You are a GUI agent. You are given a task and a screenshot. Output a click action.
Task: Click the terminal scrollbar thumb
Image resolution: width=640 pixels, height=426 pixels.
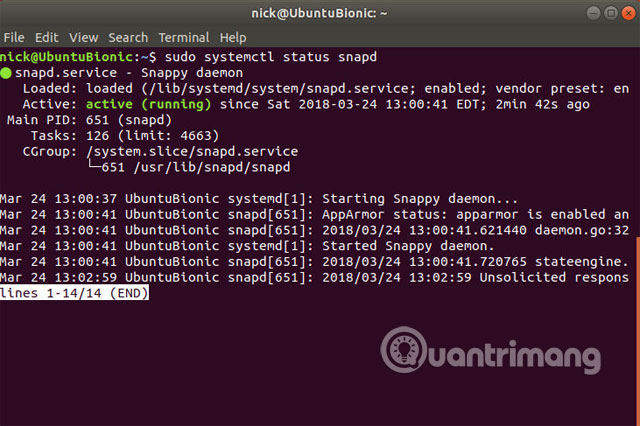(638, 331)
